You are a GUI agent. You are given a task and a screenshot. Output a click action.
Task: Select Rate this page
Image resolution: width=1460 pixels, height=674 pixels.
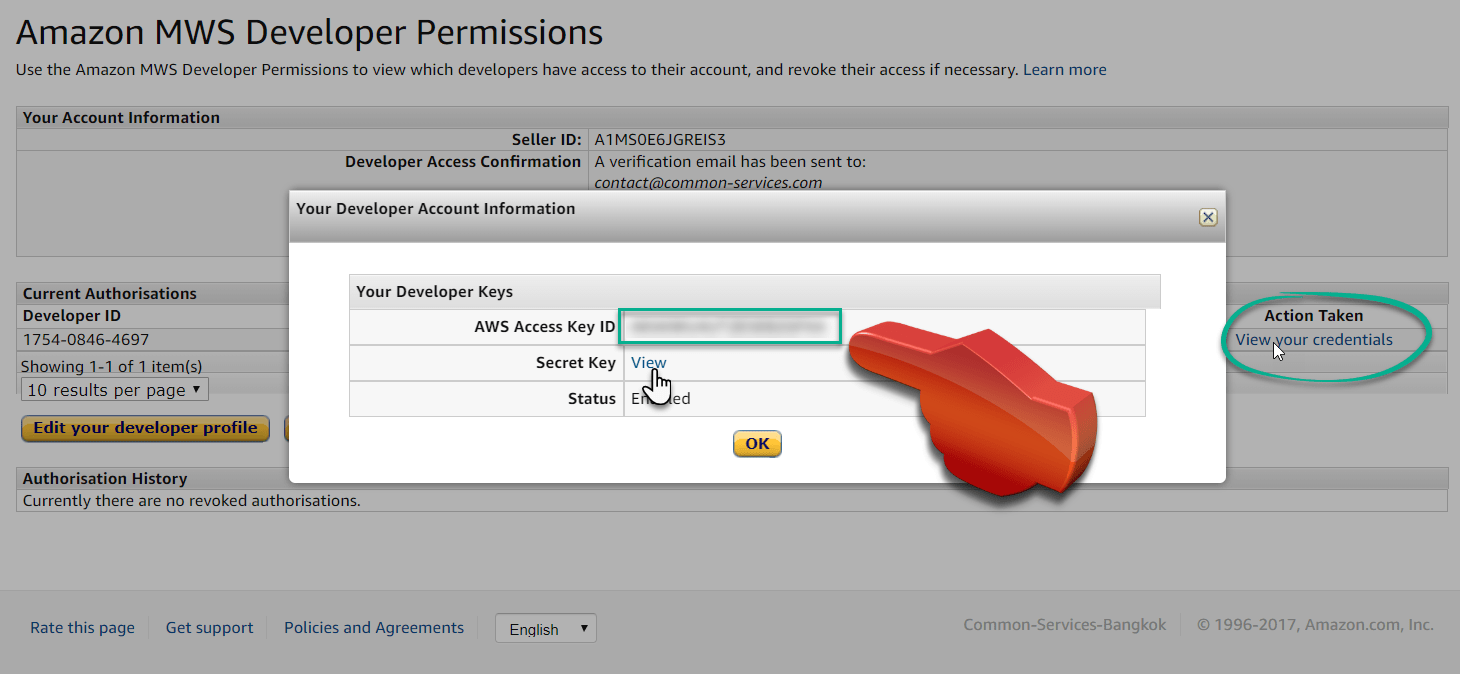pos(82,628)
